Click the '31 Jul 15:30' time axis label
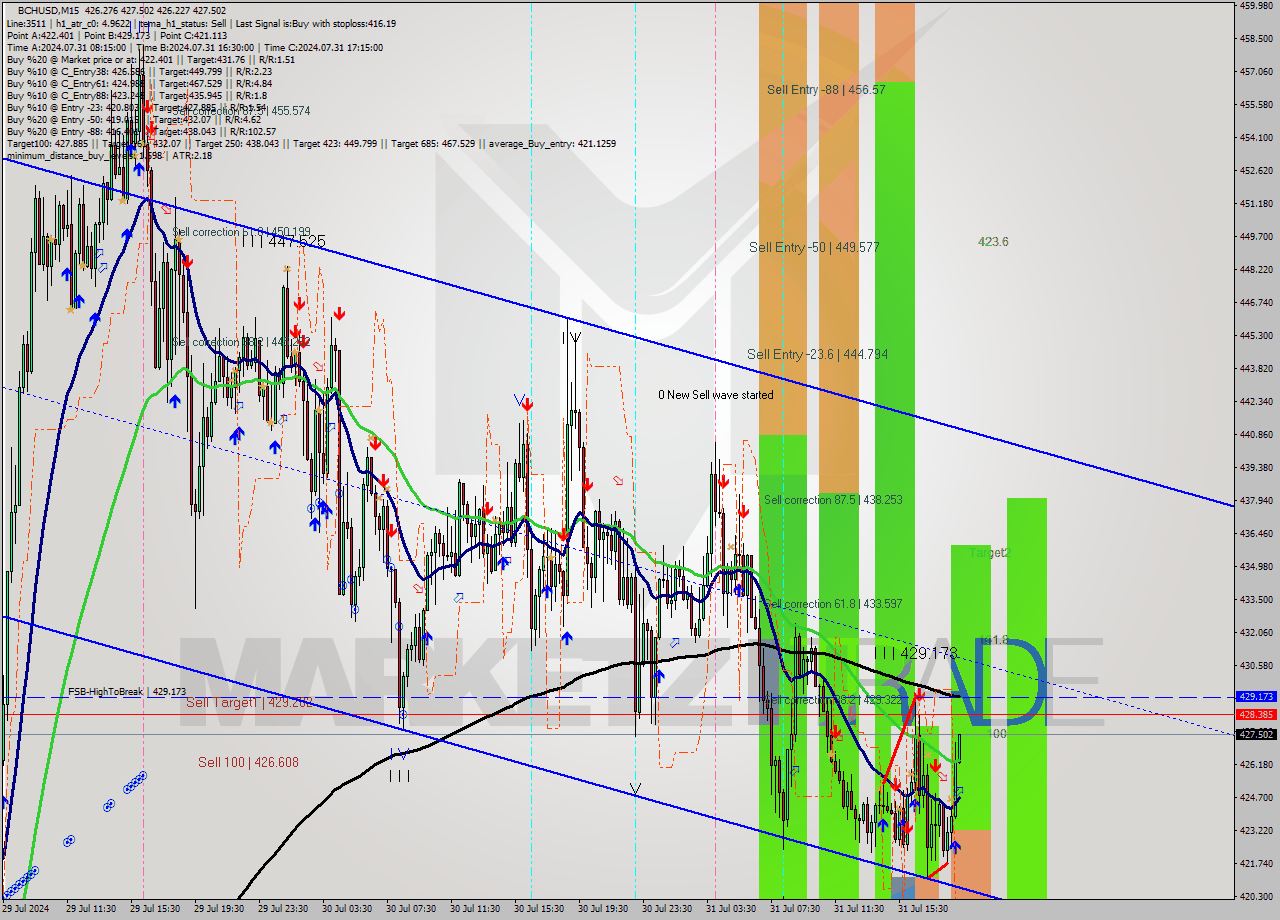The image size is (1280, 920). point(922,909)
